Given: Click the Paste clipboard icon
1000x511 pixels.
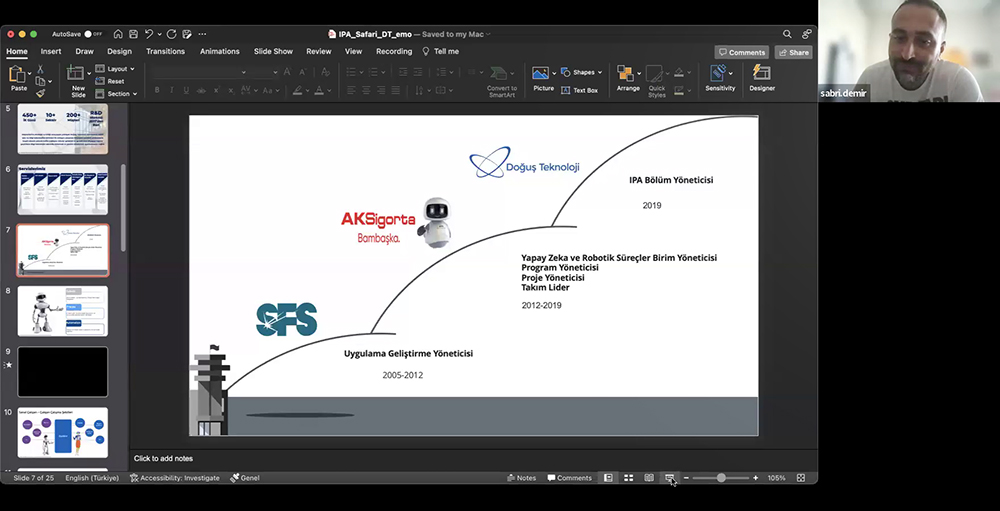Looking at the screenshot, I should [x=17, y=74].
